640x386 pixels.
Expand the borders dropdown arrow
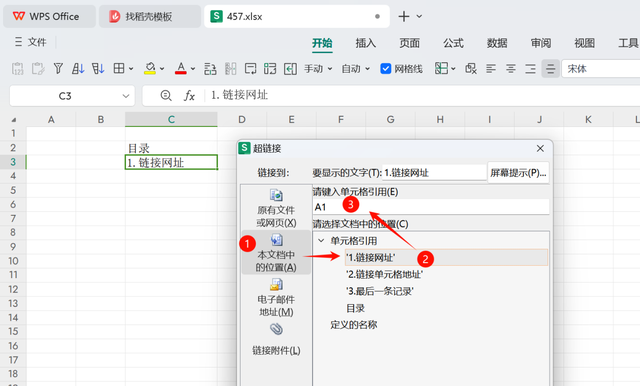point(131,69)
